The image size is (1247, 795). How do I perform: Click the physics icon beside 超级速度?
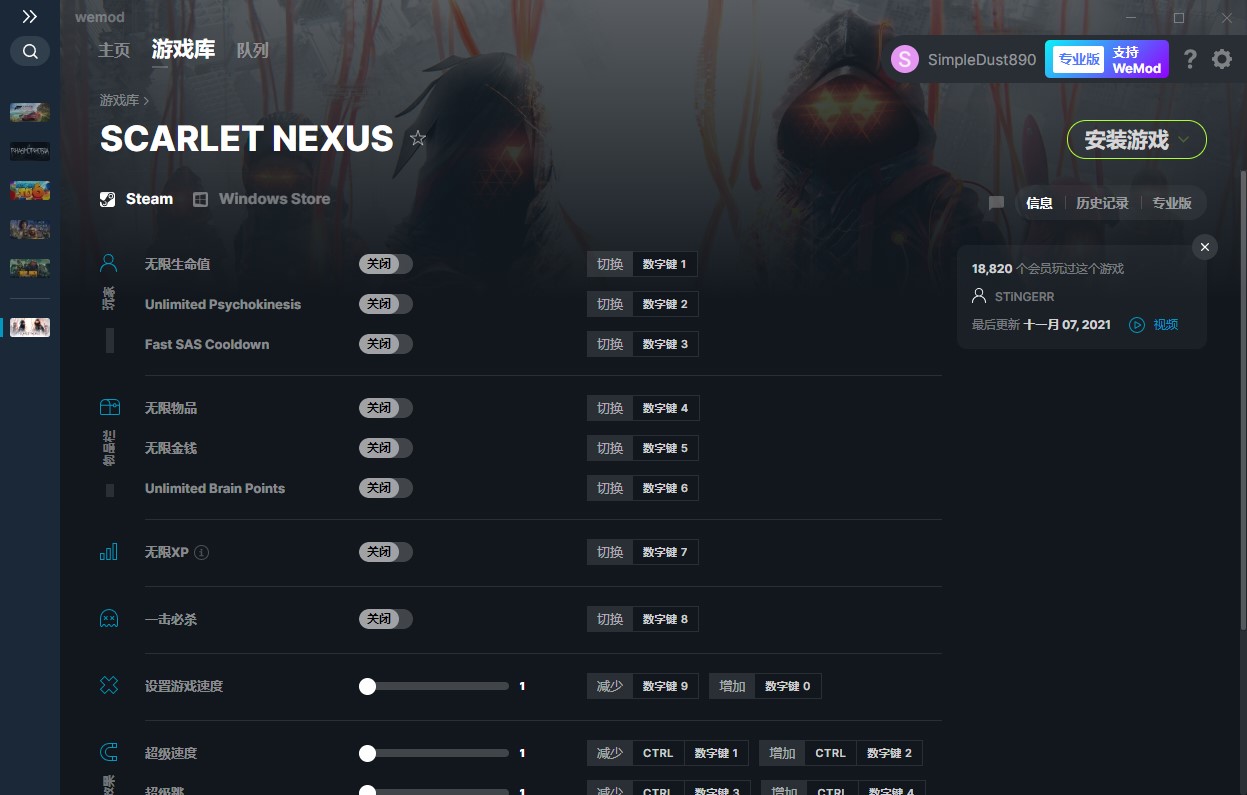109,753
